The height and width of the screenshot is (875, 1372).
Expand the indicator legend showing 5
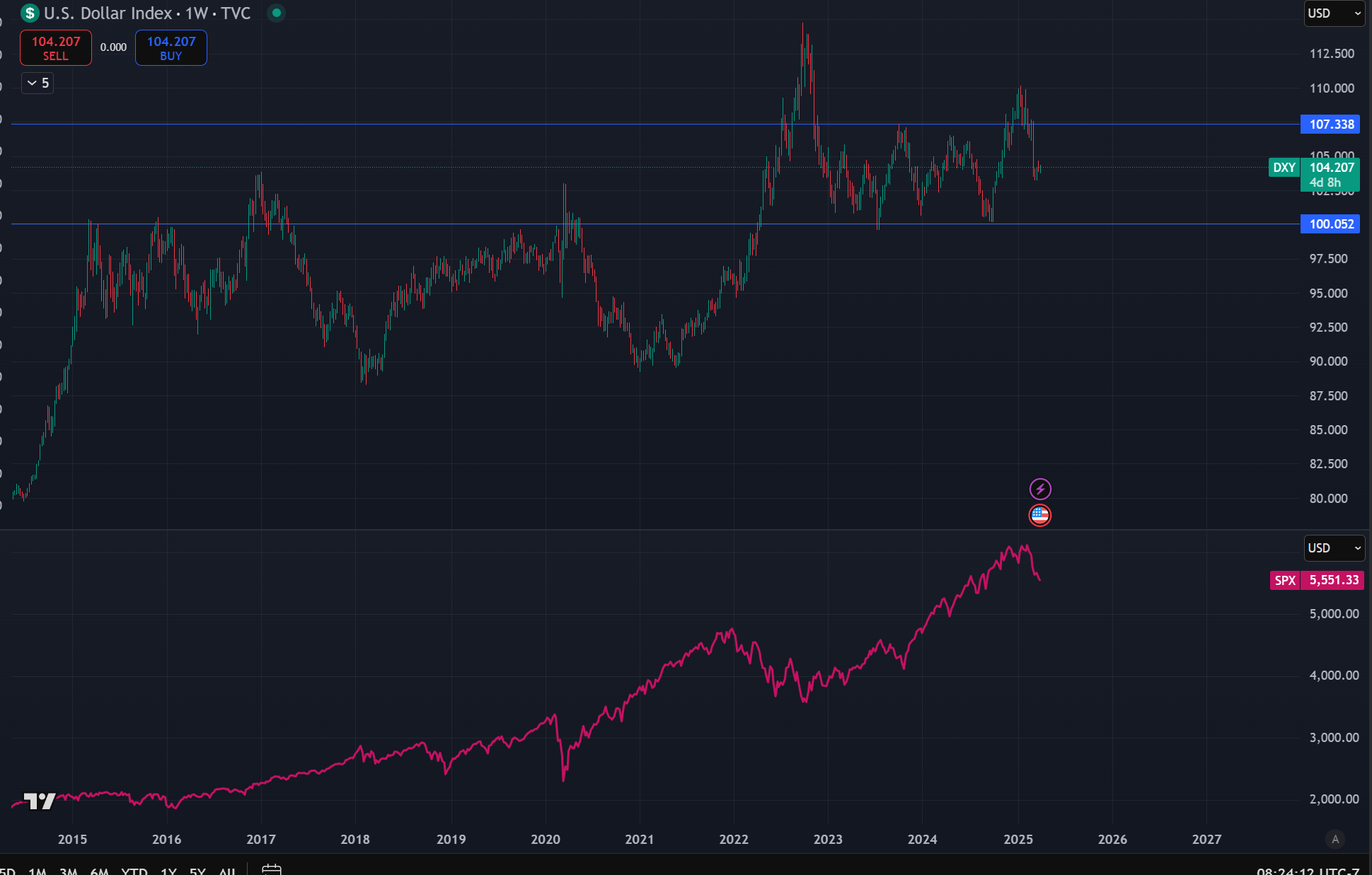[x=38, y=83]
